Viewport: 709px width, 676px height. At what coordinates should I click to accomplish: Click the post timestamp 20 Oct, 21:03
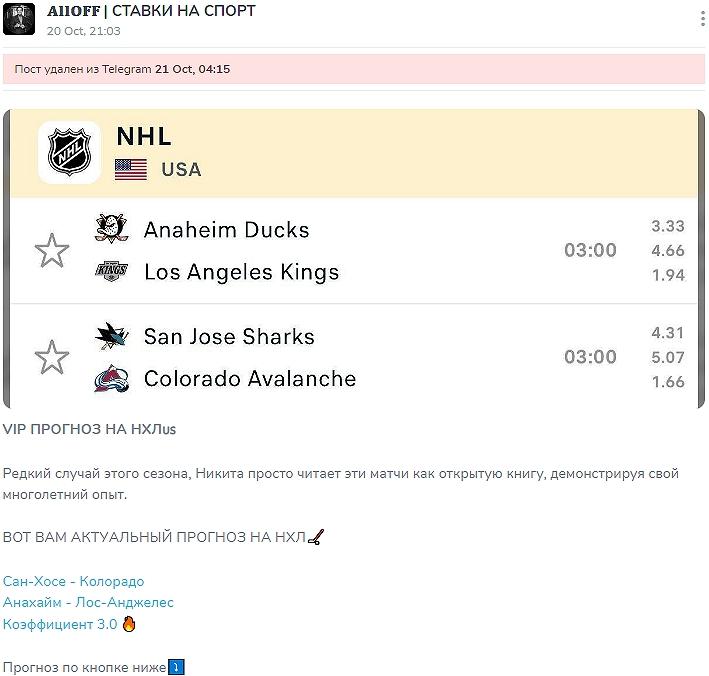tap(84, 31)
